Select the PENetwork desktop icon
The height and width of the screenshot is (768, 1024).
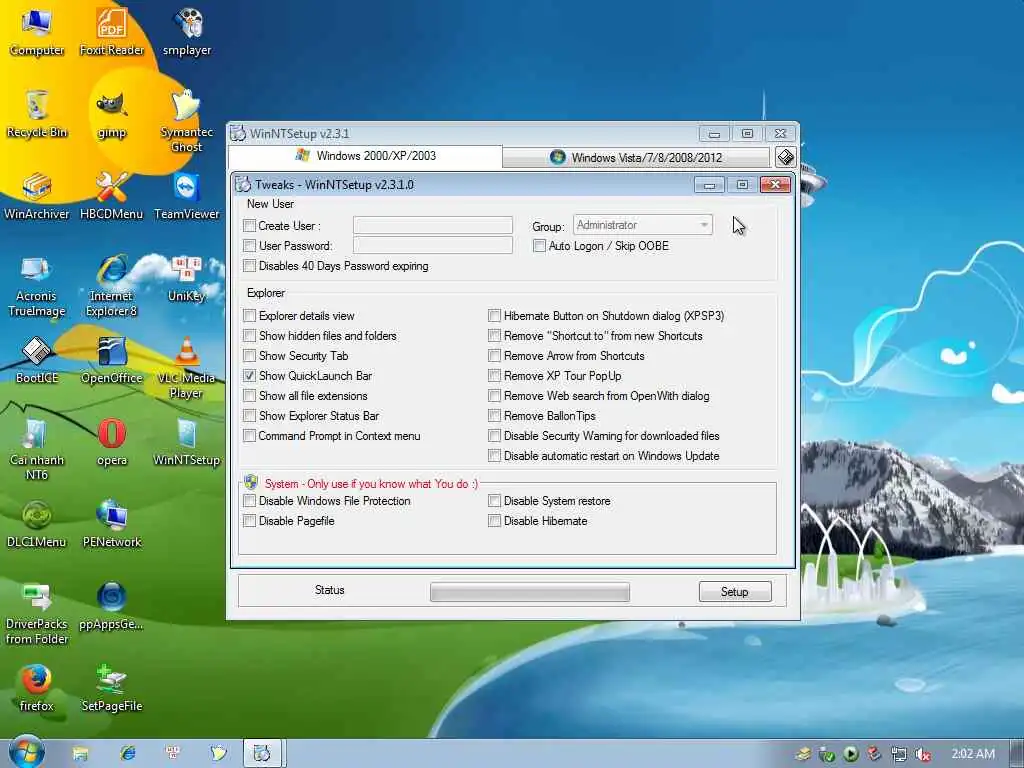[112, 524]
